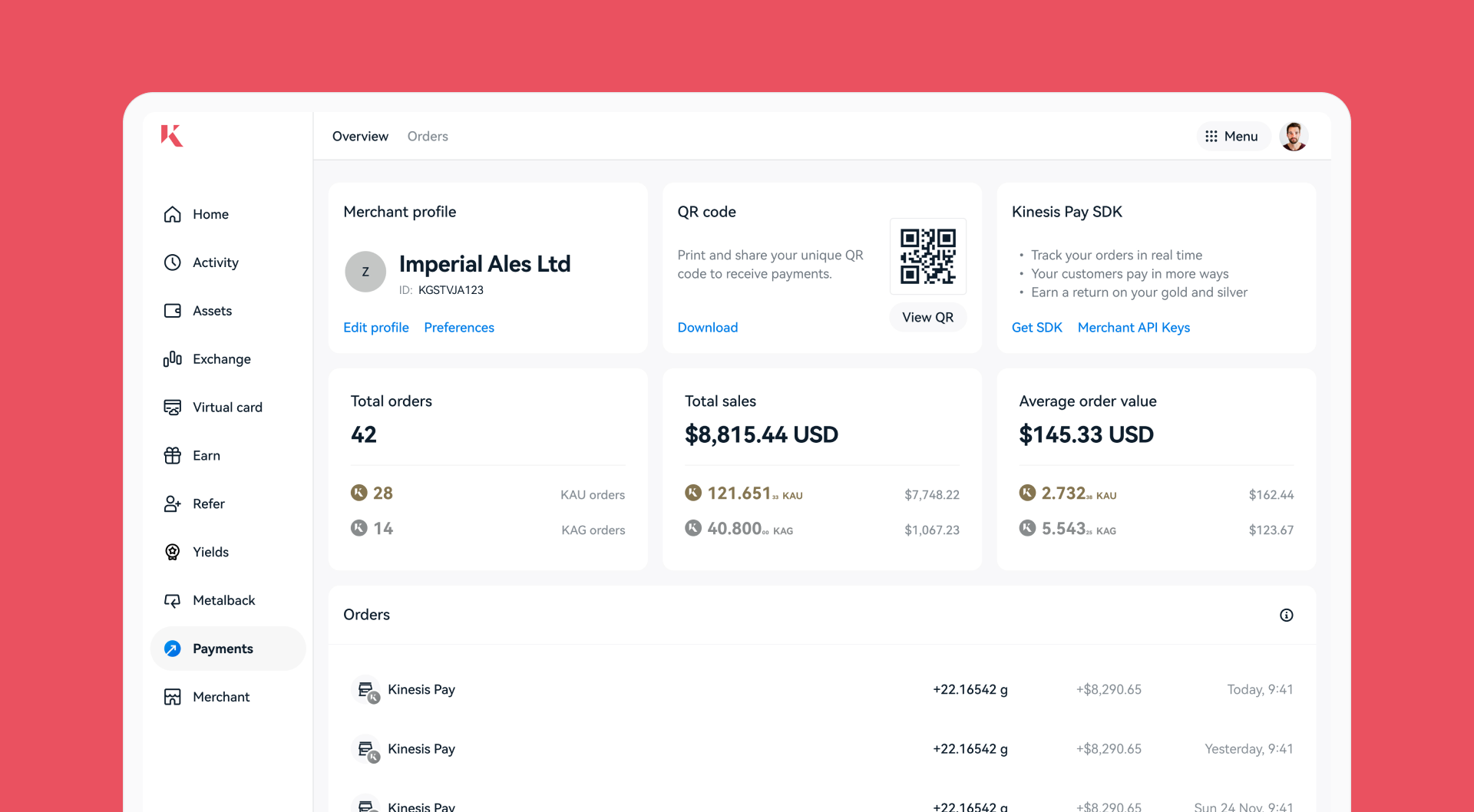Click the Kinesis logo icon
The image size is (1474, 812).
(172, 136)
